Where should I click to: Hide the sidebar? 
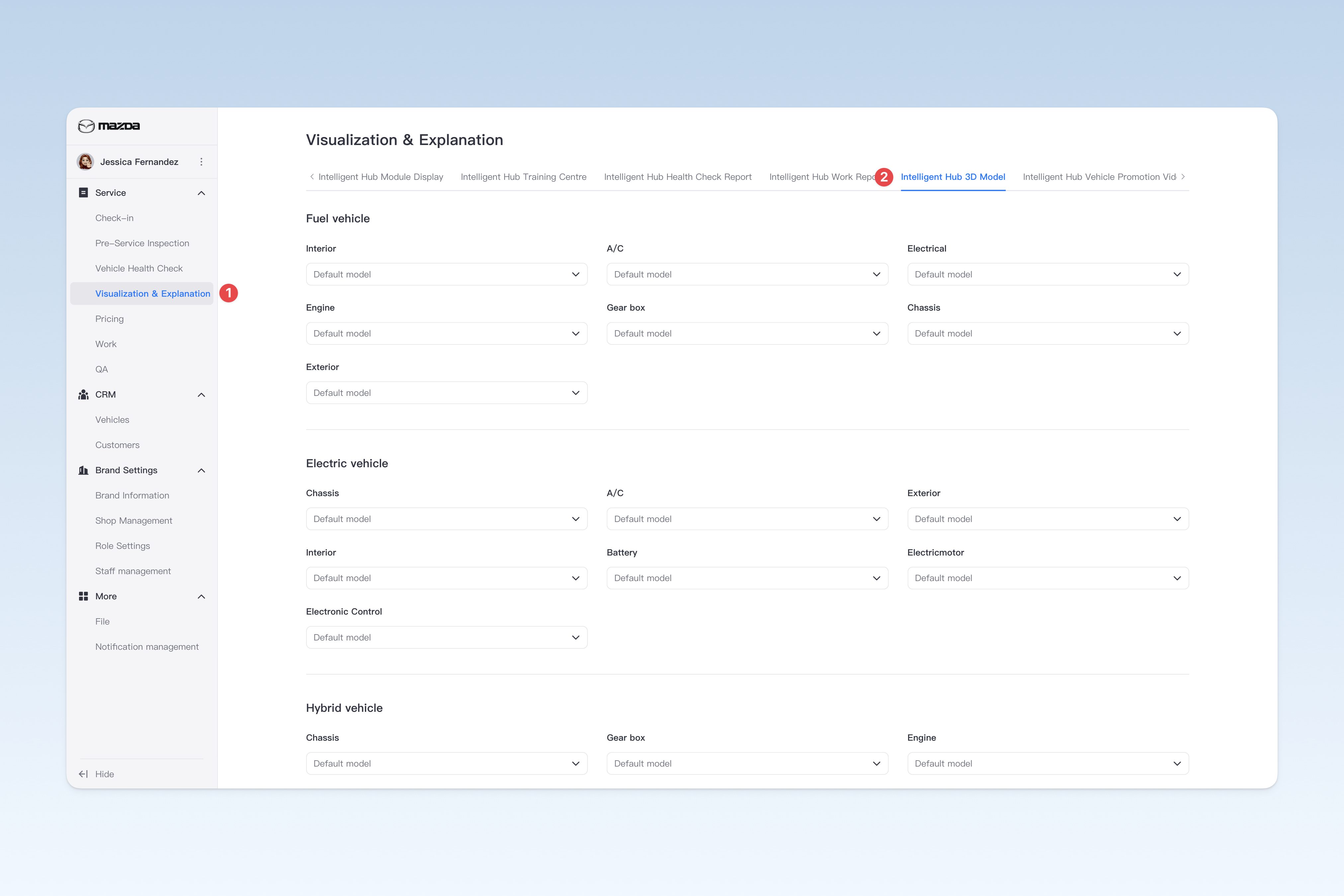click(x=96, y=774)
